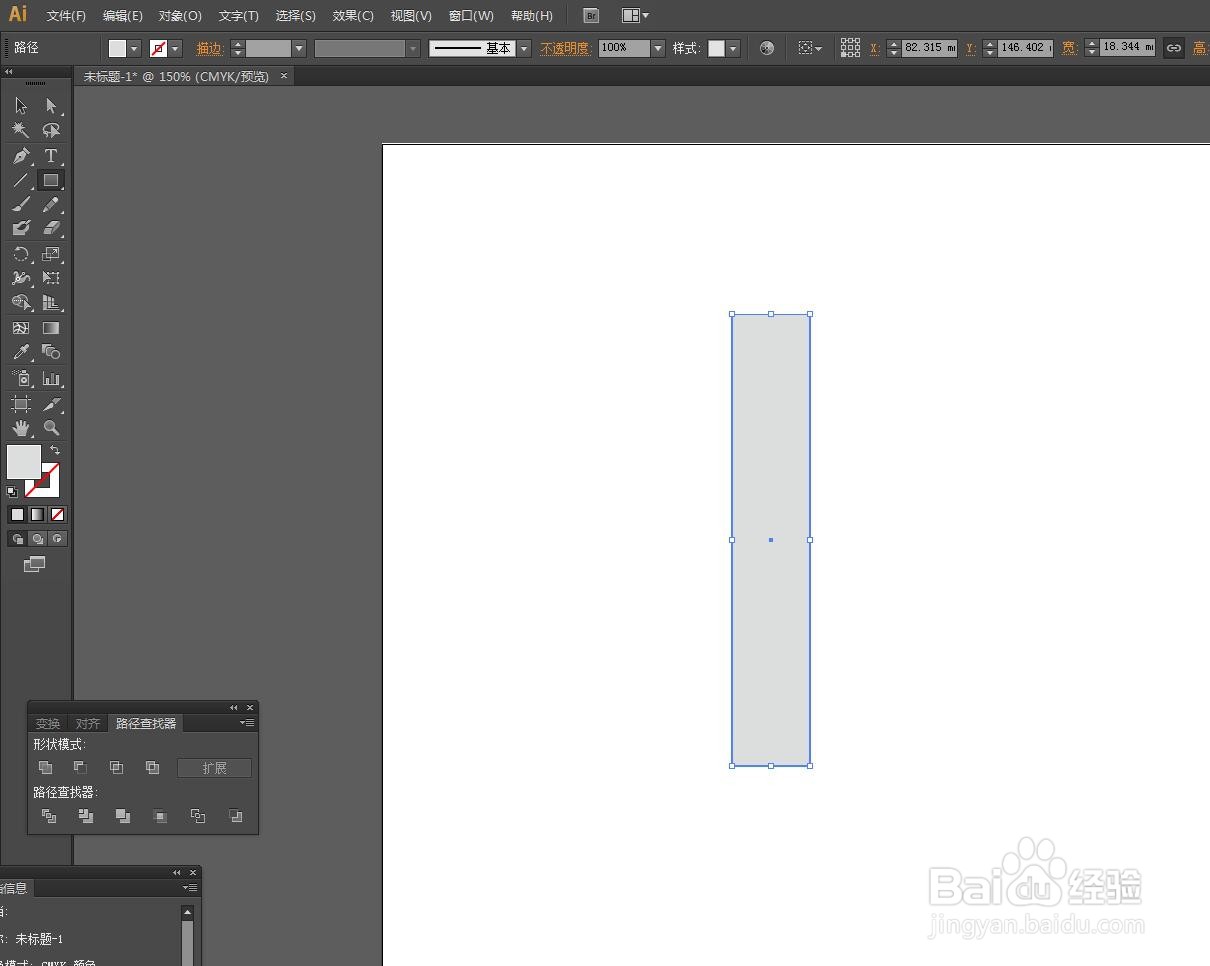Select the Direct Selection tool
Screen dimensions: 1210x966
(x=51, y=106)
